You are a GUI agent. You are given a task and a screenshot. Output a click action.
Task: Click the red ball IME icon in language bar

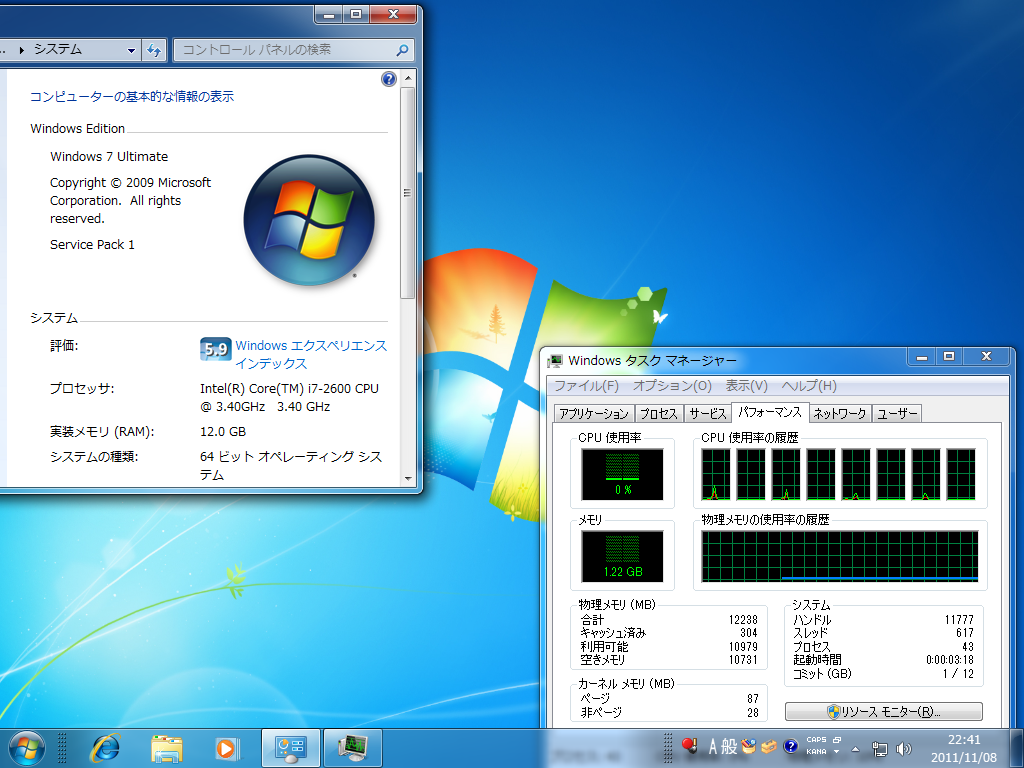click(689, 745)
